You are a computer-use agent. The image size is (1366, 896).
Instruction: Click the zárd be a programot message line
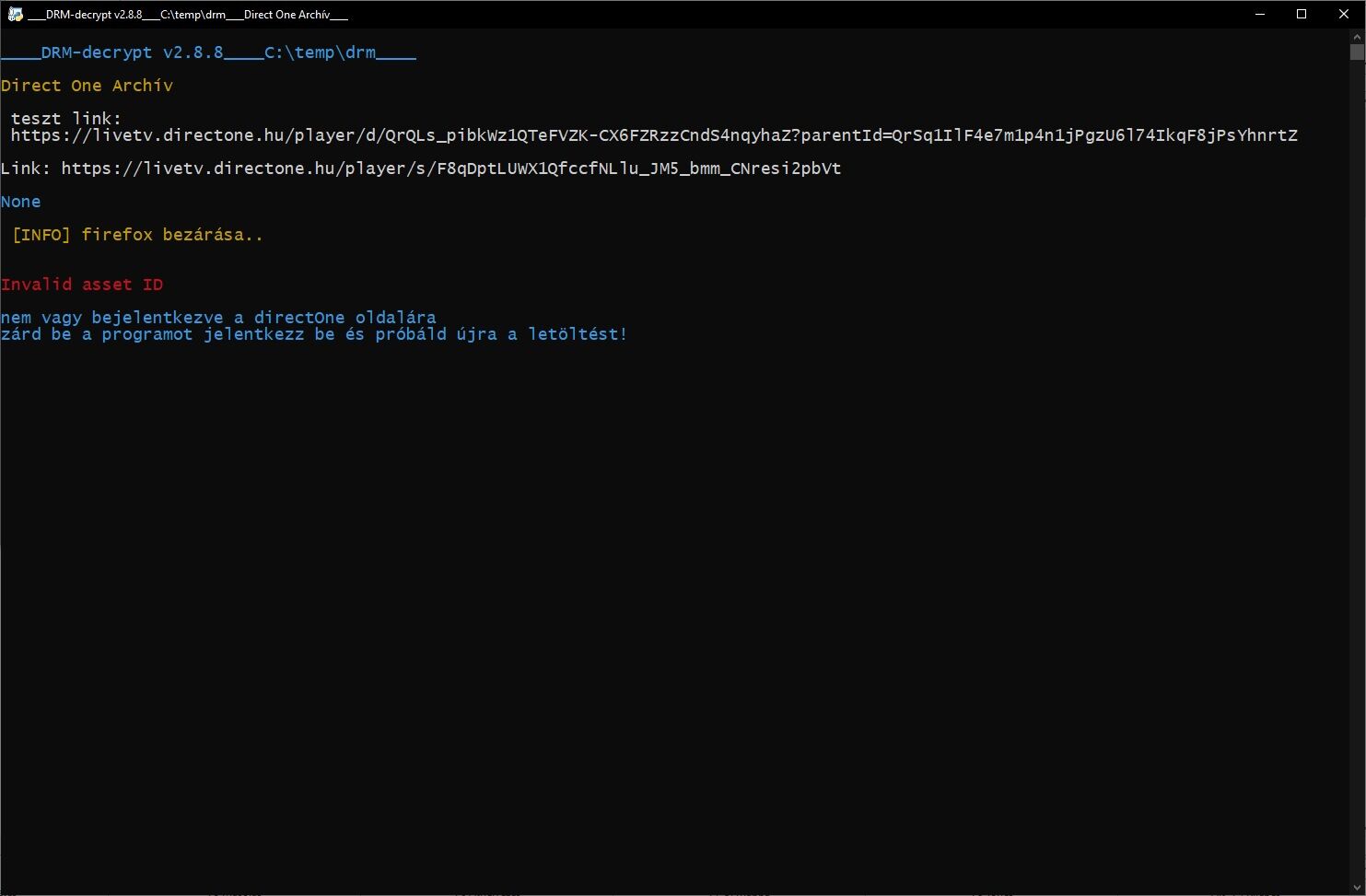click(x=314, y=334)
